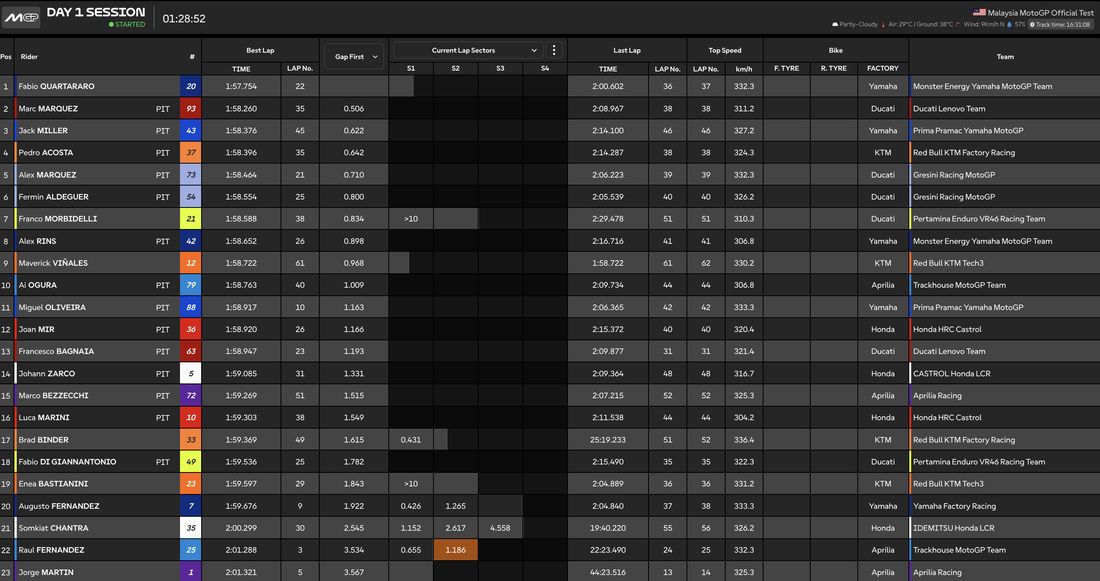Click the Track time 16:31:08 badge
This screenshot has width=1100, height=581.
point(1060,25)
